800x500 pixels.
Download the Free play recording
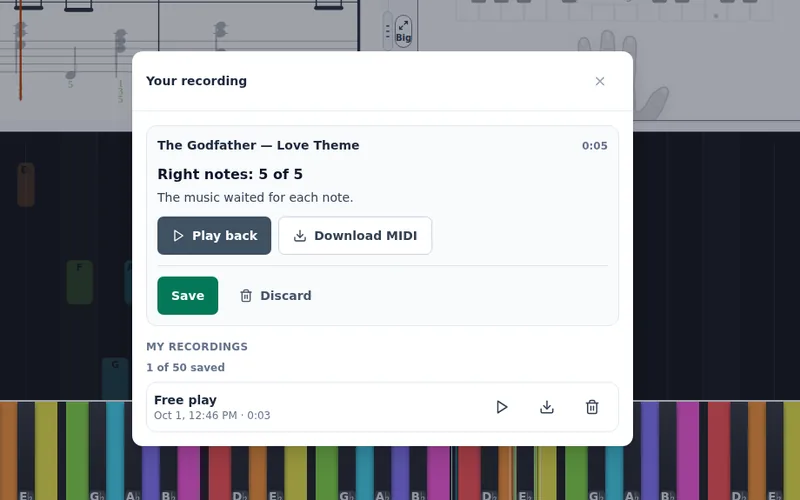[x=547, y=407]
